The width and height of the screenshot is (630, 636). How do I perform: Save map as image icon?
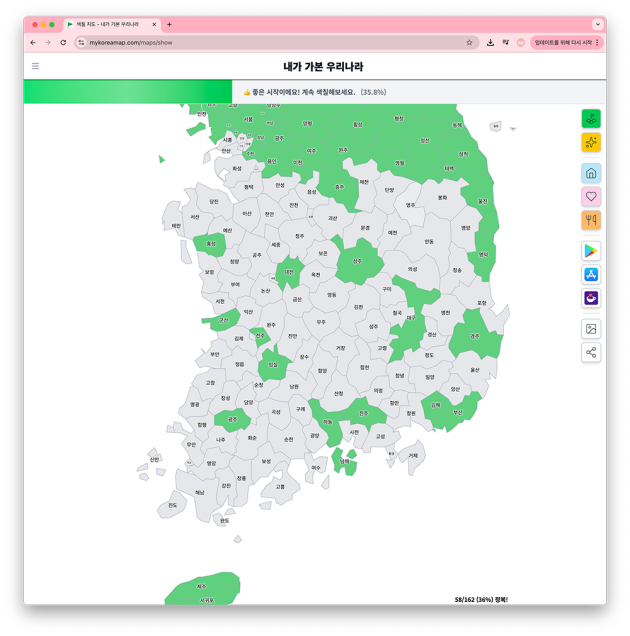(591, 329)
